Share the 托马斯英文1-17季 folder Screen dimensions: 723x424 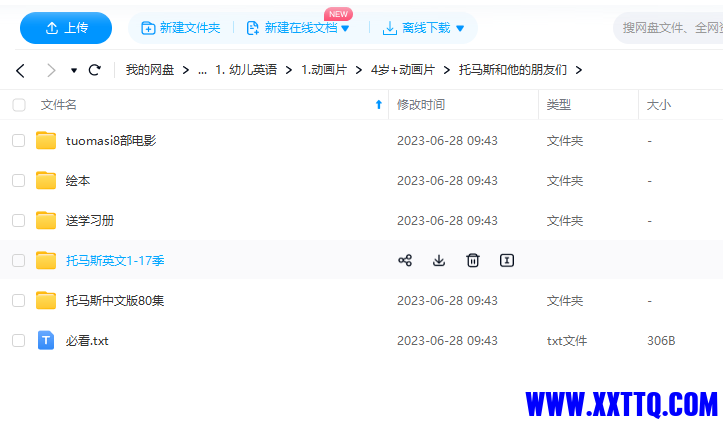click(405, 261)
